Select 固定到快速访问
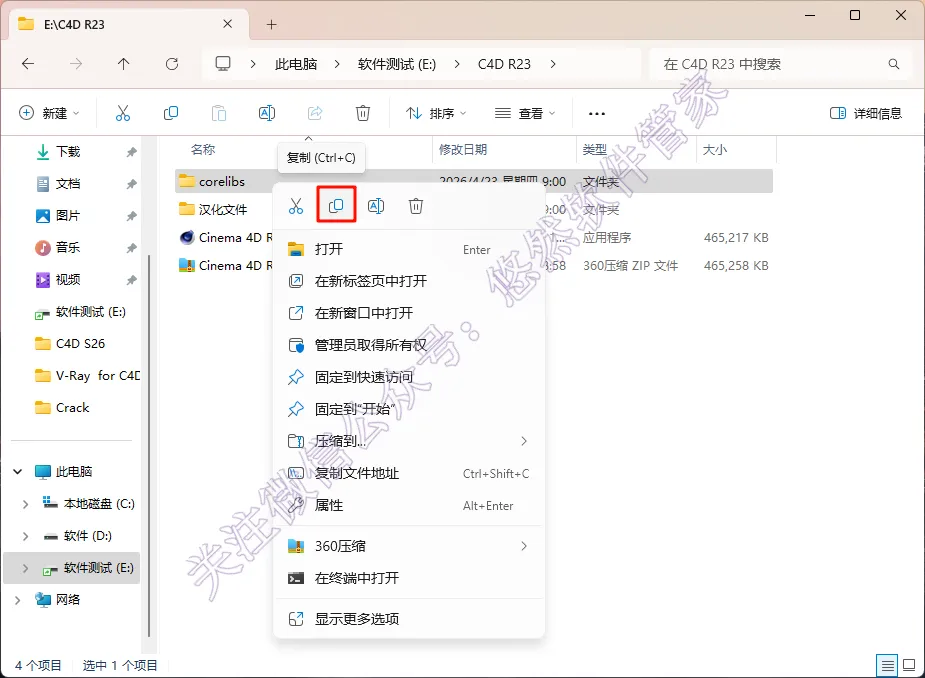The height and width of the screenshot is (678, 925). 409,377
